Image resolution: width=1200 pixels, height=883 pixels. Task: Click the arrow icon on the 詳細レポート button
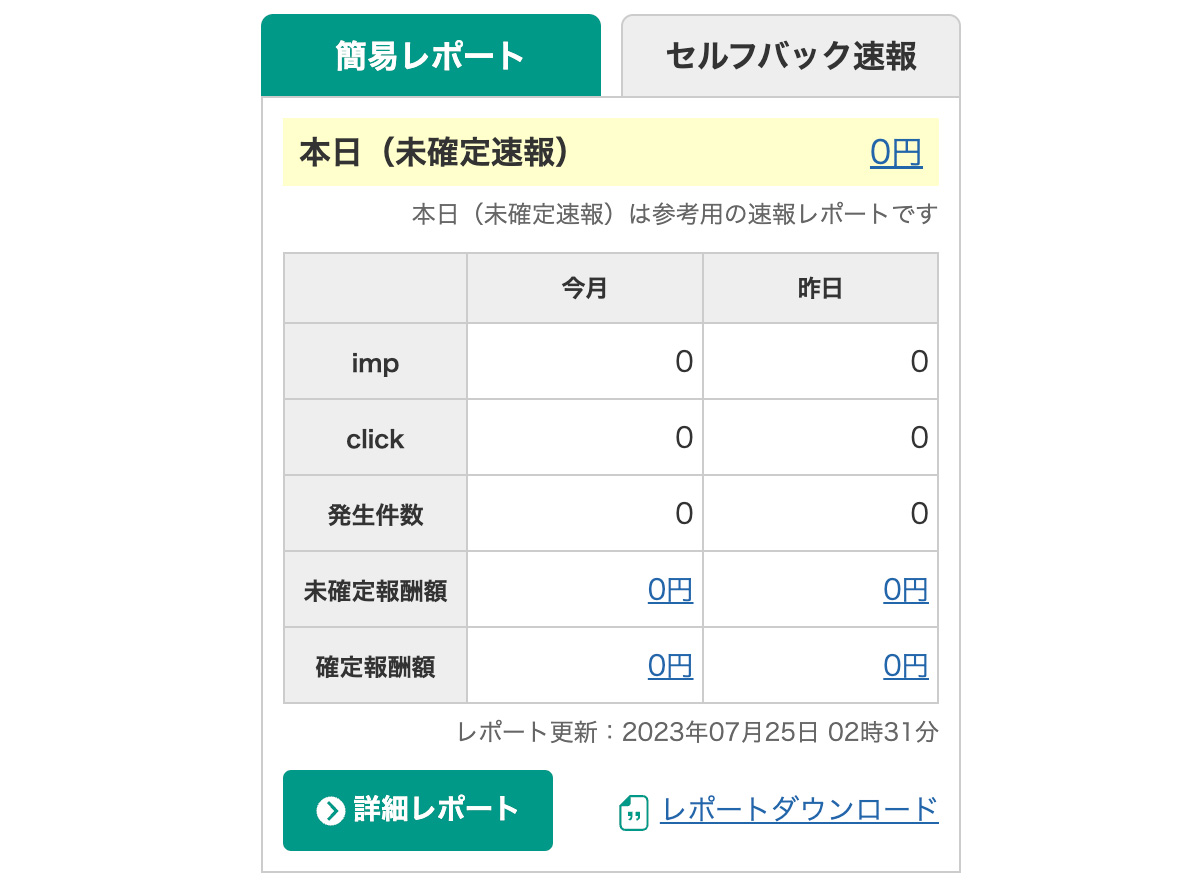[330, 810]
